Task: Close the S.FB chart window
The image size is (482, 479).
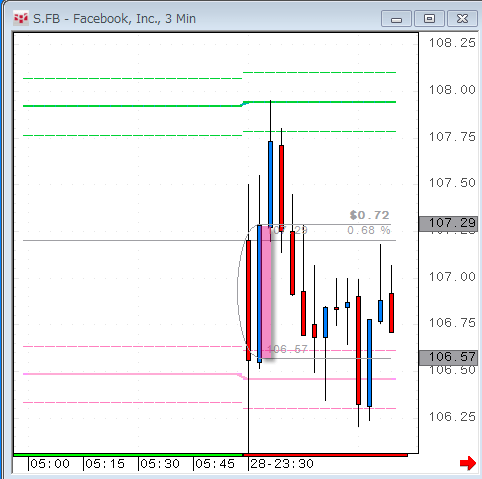Action: click(462, 19)
